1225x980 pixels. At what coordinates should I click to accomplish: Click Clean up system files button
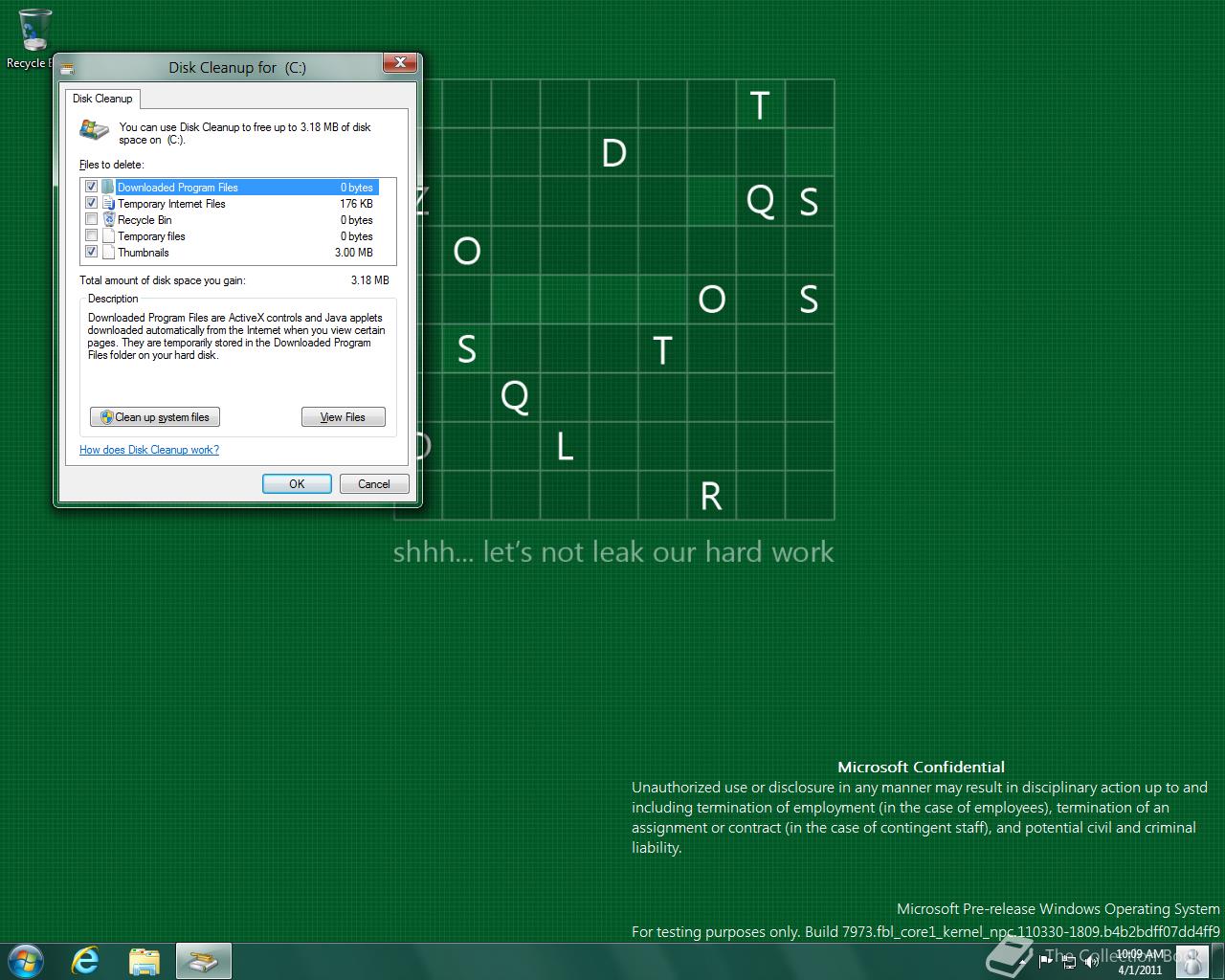(155, 417)
